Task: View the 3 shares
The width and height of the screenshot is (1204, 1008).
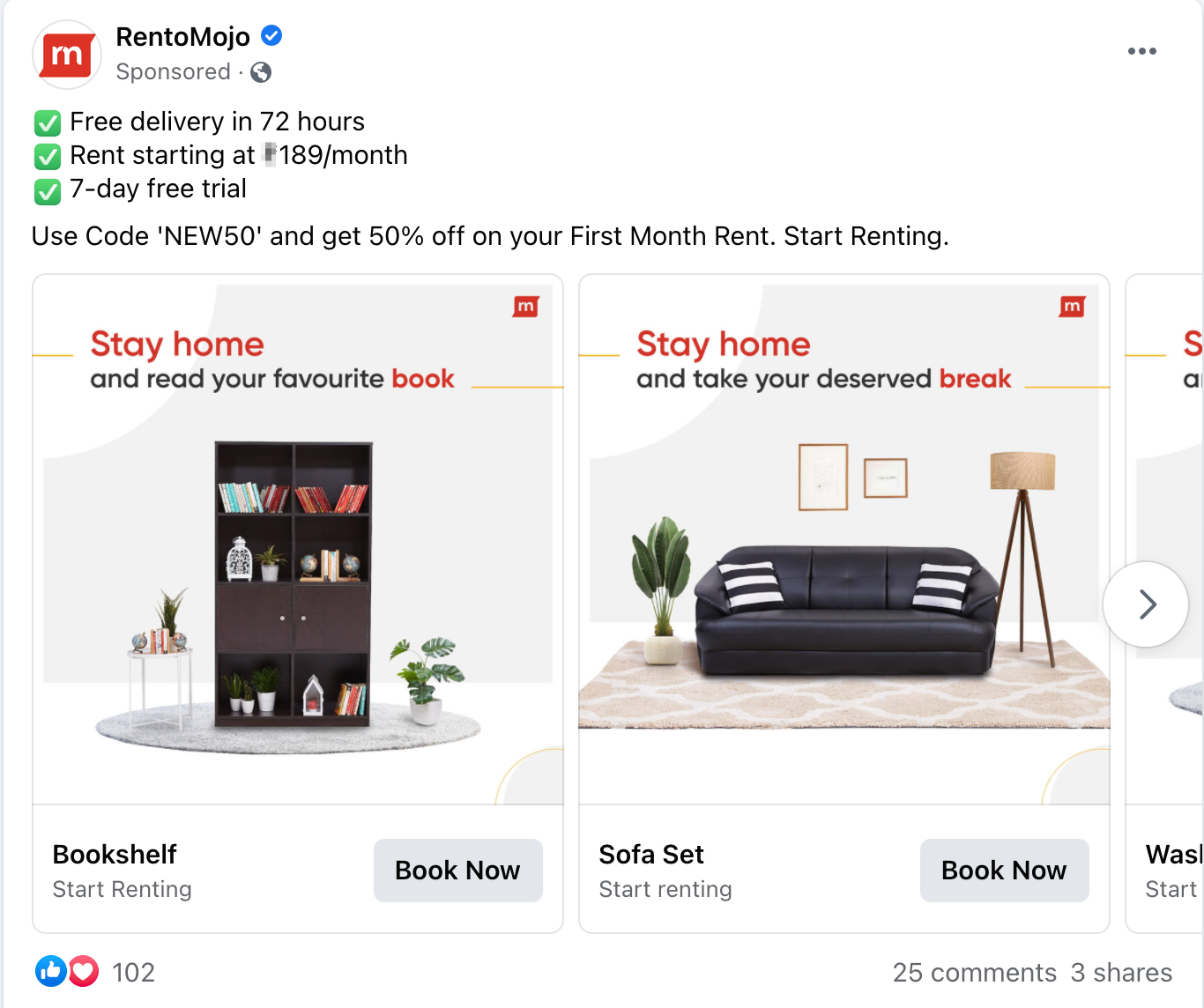Action: 1121,972
